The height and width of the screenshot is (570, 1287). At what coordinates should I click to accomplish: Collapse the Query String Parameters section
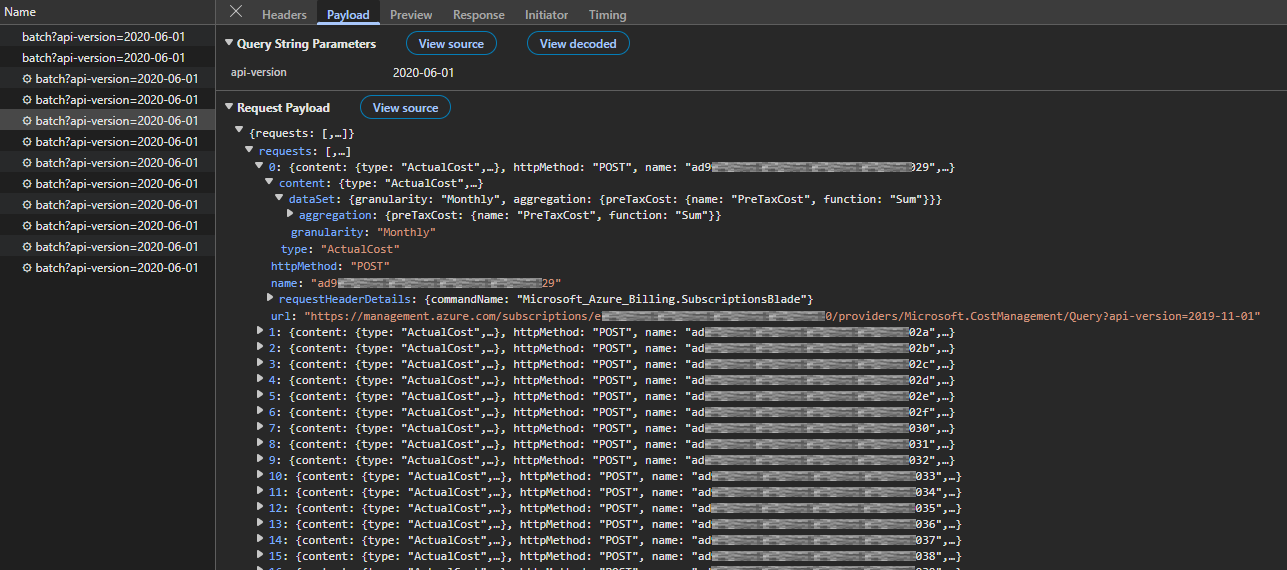click(x=229, y=44)
